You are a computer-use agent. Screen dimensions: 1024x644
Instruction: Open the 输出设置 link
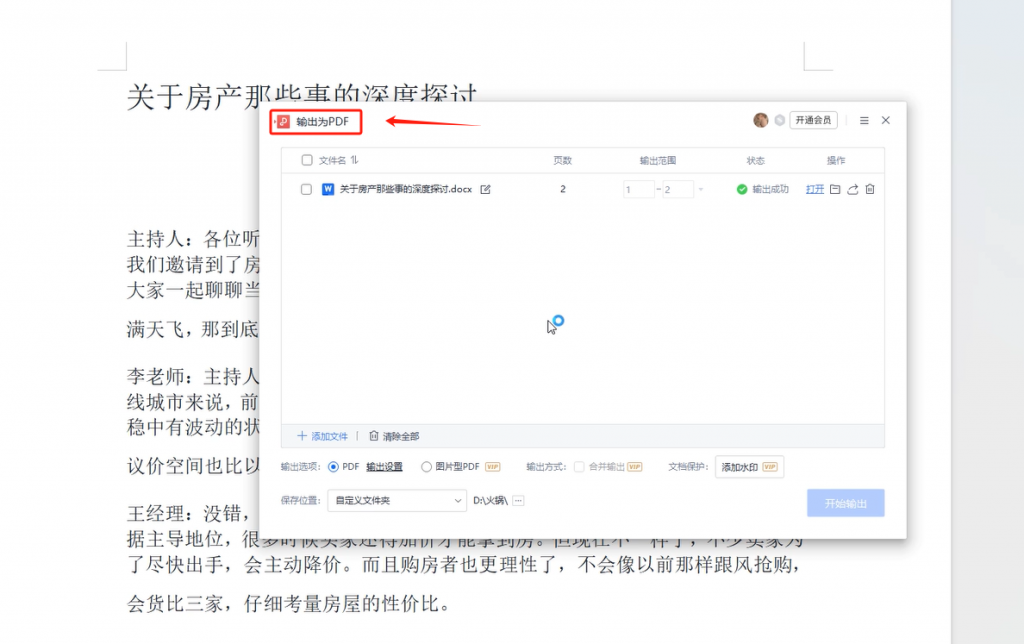tap(384, 467)
